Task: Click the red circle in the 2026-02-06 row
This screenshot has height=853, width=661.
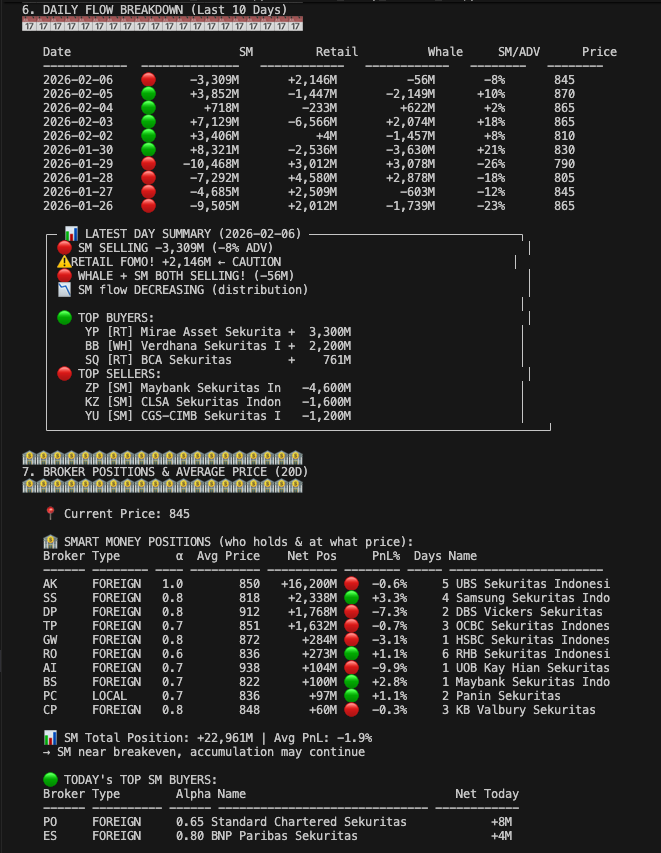Action: [x=149, y=80]
